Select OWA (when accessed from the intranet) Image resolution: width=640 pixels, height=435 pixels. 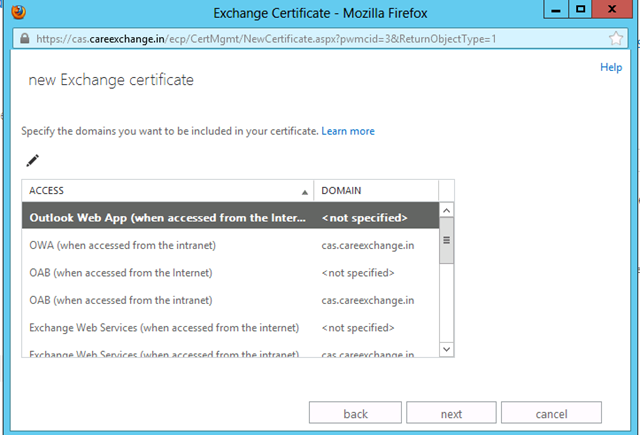[230, 245]
